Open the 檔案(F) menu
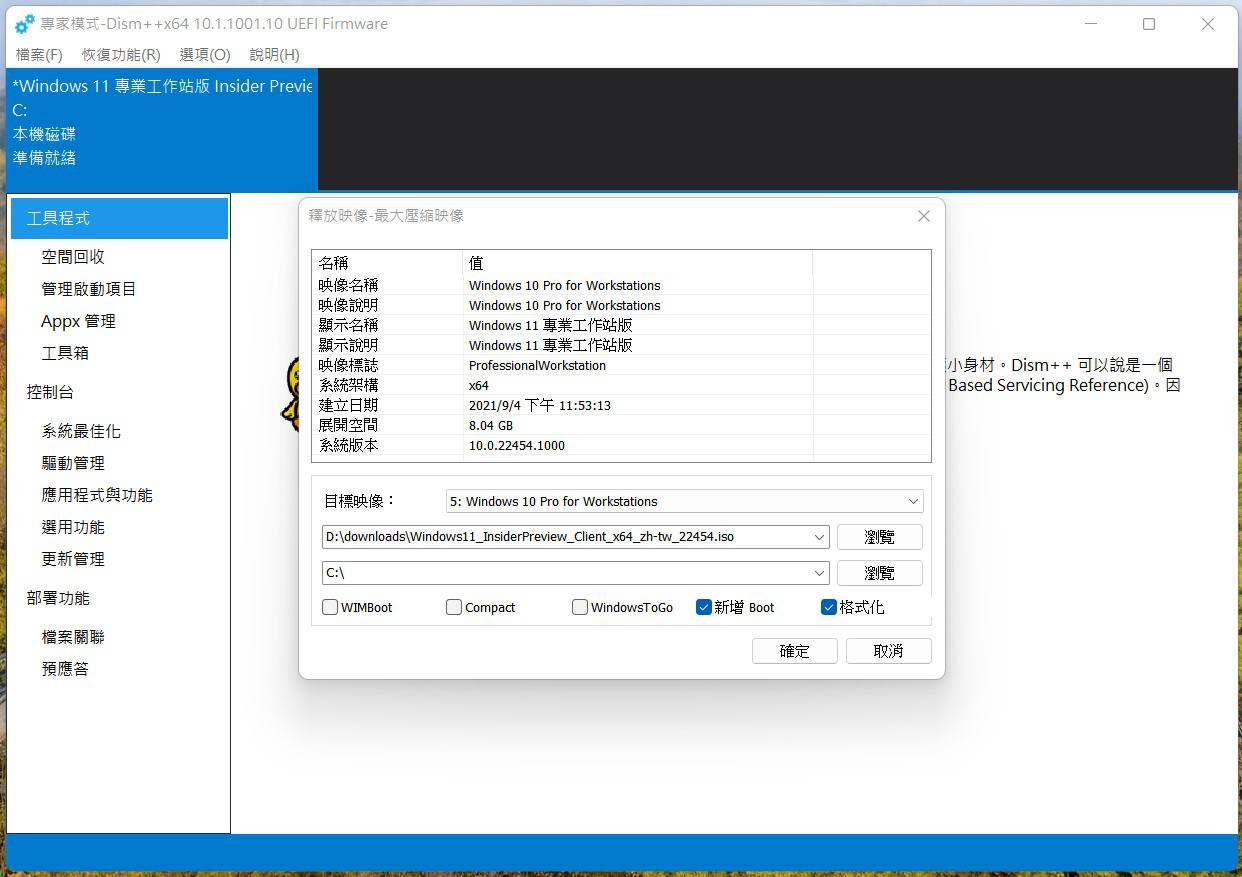Viewport: 1242px width, 877px height. (39, 55)
